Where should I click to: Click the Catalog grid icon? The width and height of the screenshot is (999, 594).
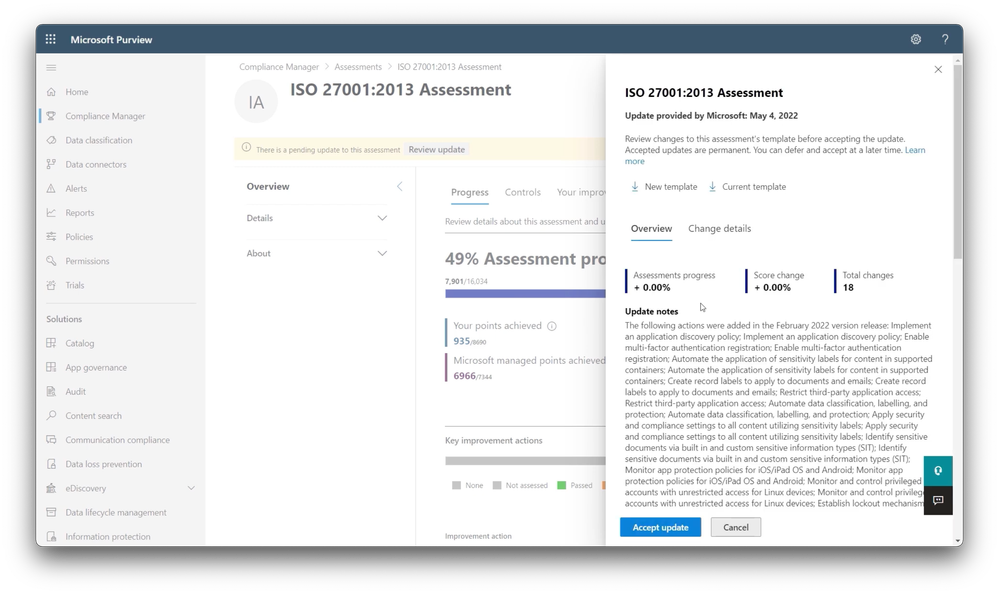tap(51, 343)
